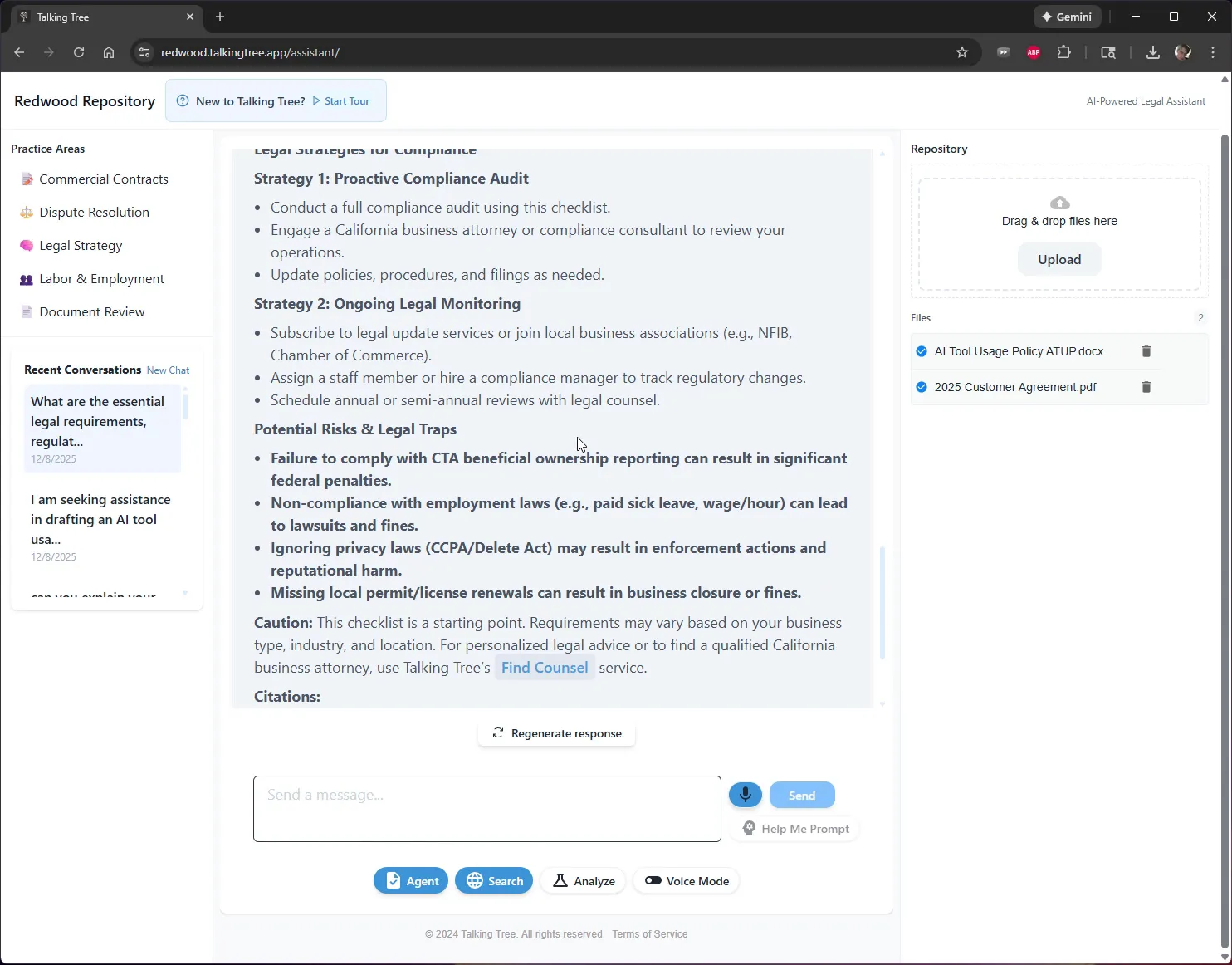Open browser downloads icon
This screenshot has width=1232, height=965.
point(1152,52)
